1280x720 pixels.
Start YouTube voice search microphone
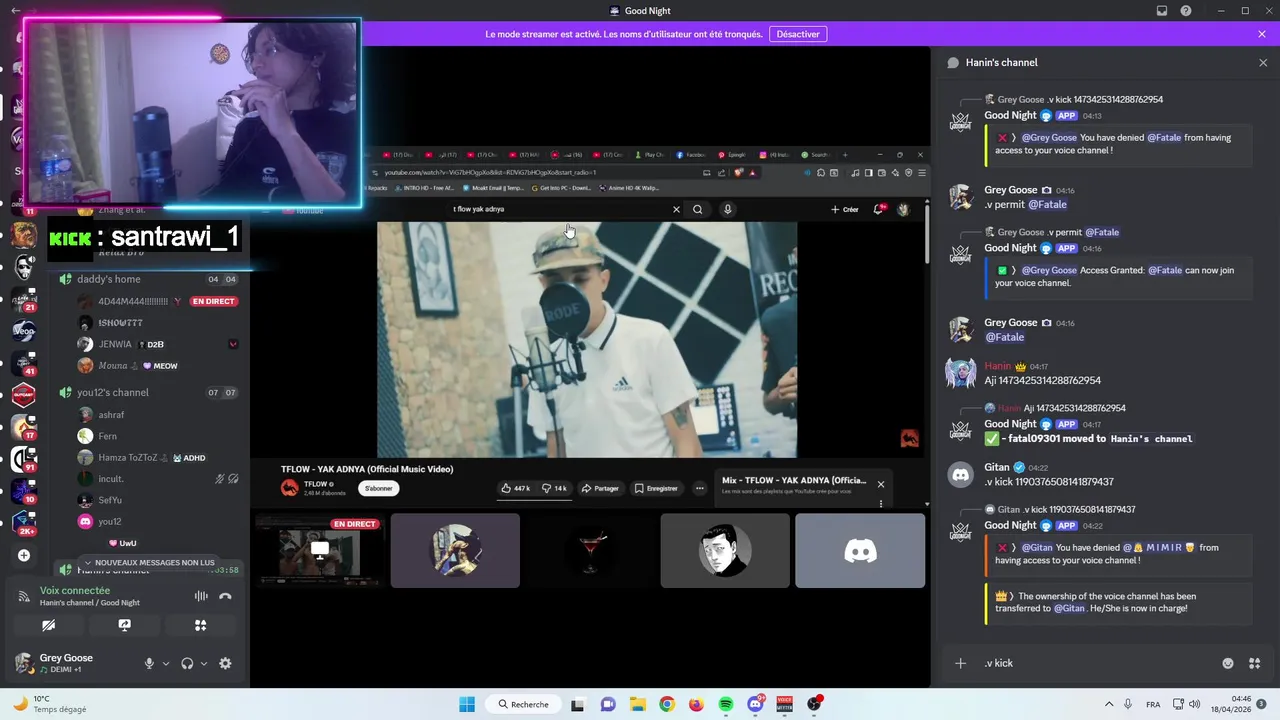tap(727, 210)
